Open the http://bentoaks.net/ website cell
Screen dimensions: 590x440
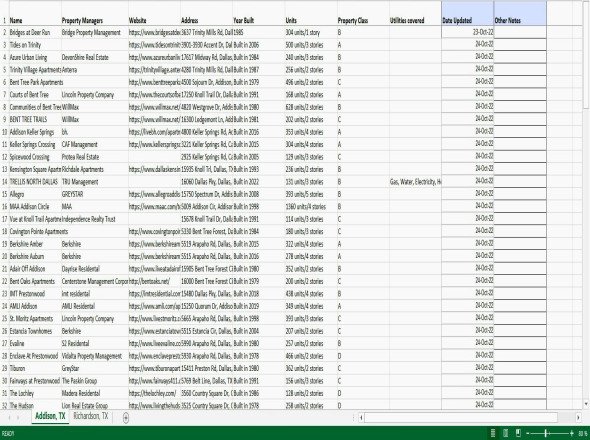pyautogui.click(x=154, y=281)
